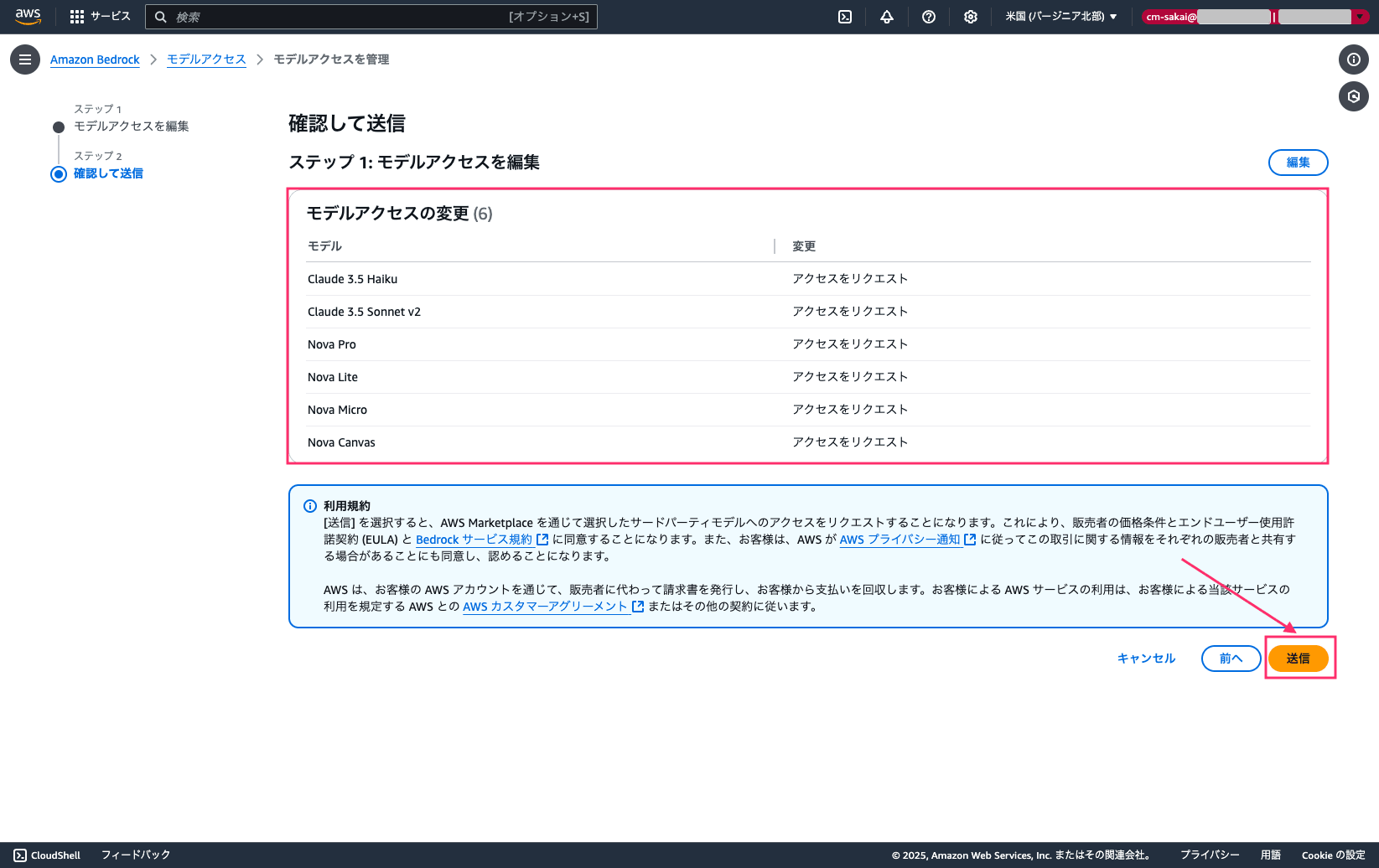Go to モデルアクセス breadcrumb link
Image resolution: width=1379 pixels, height=868 pixels.
[206, 59]
